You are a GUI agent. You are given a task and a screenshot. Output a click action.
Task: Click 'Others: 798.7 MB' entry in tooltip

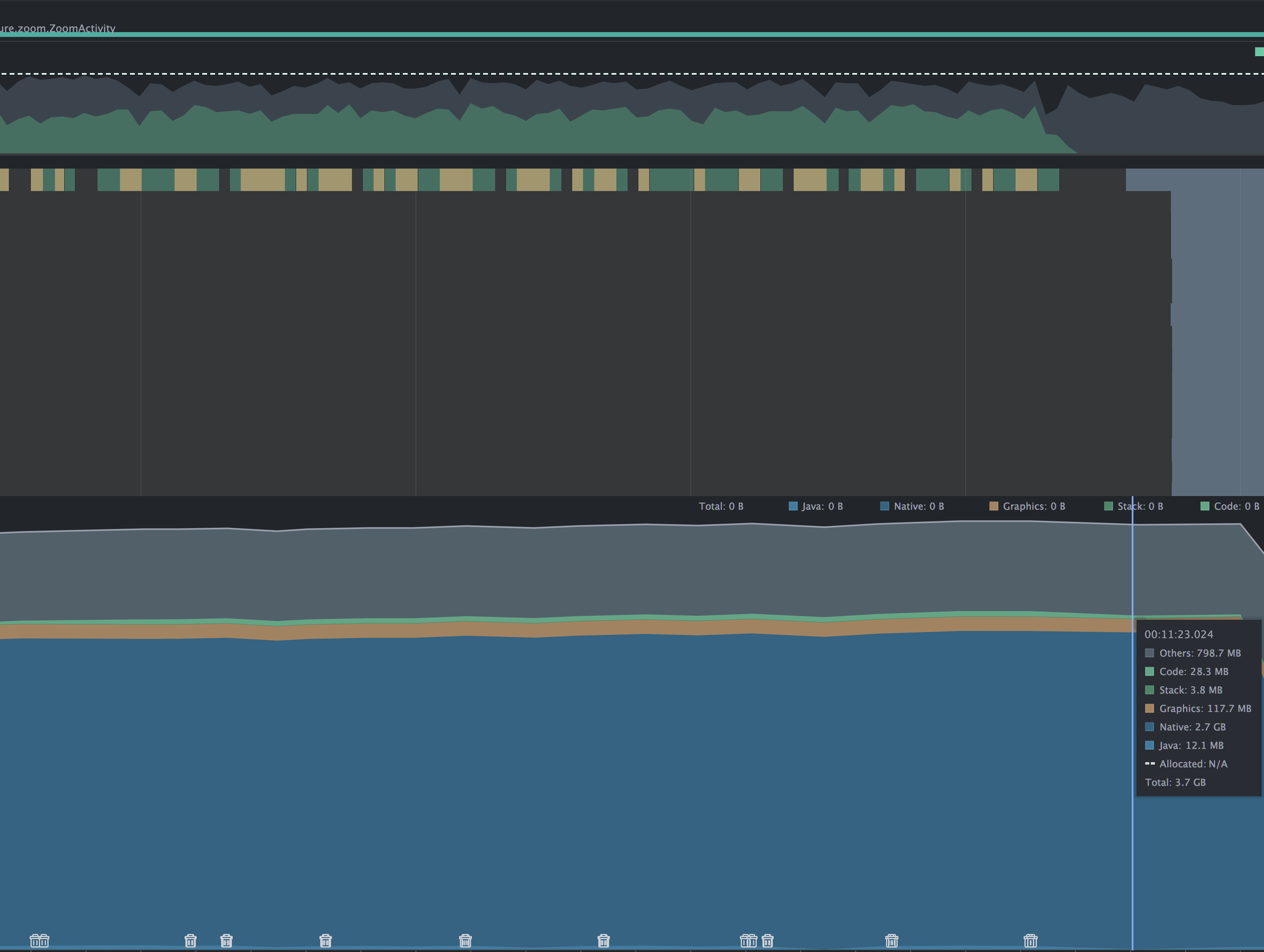pyautogui.click(x=1199, y=653)
